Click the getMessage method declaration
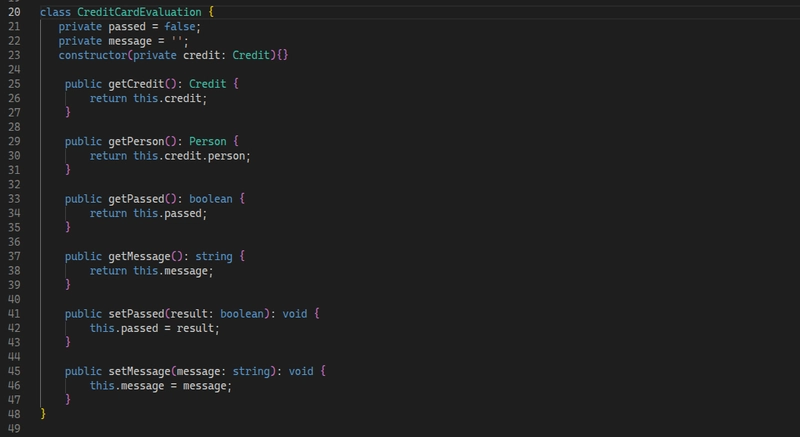The height and width of the screenshot is (437, 800). pos(155,256)
